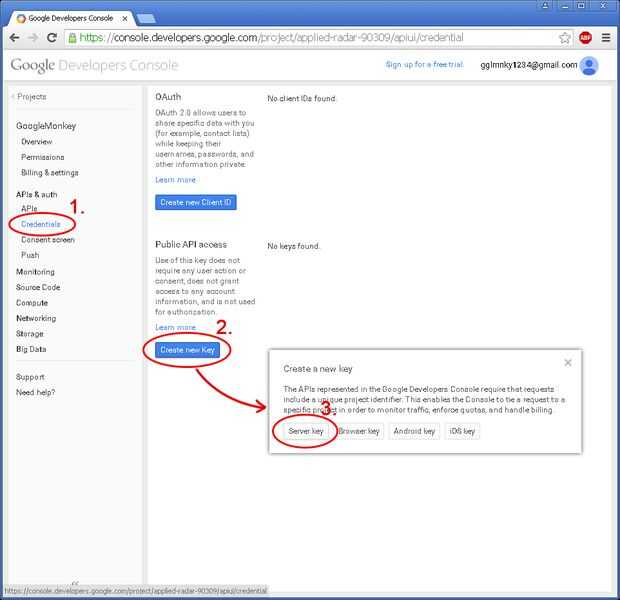
Task: Click the user avatar profile icon
Action: (x=589, y=66)
